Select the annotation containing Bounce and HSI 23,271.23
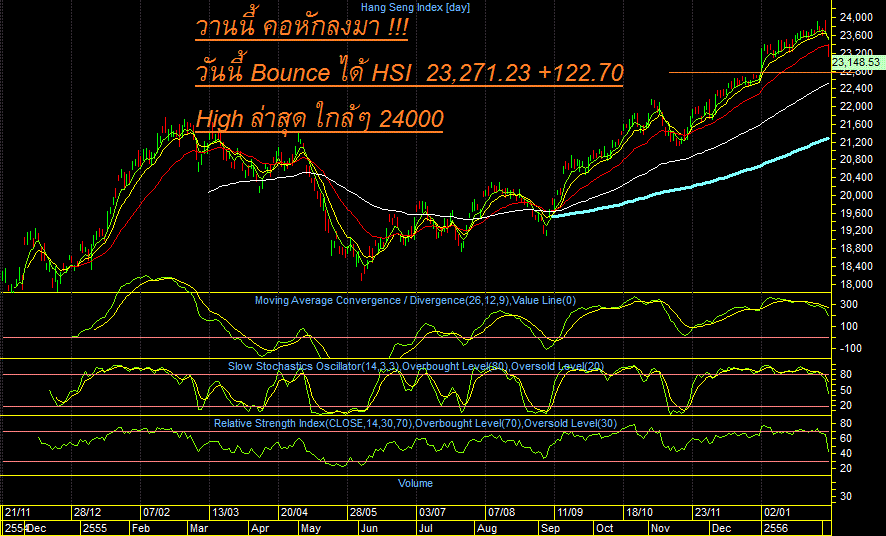Image resolution: width=886 pixels, height=536 pixels. coord(409,72)
